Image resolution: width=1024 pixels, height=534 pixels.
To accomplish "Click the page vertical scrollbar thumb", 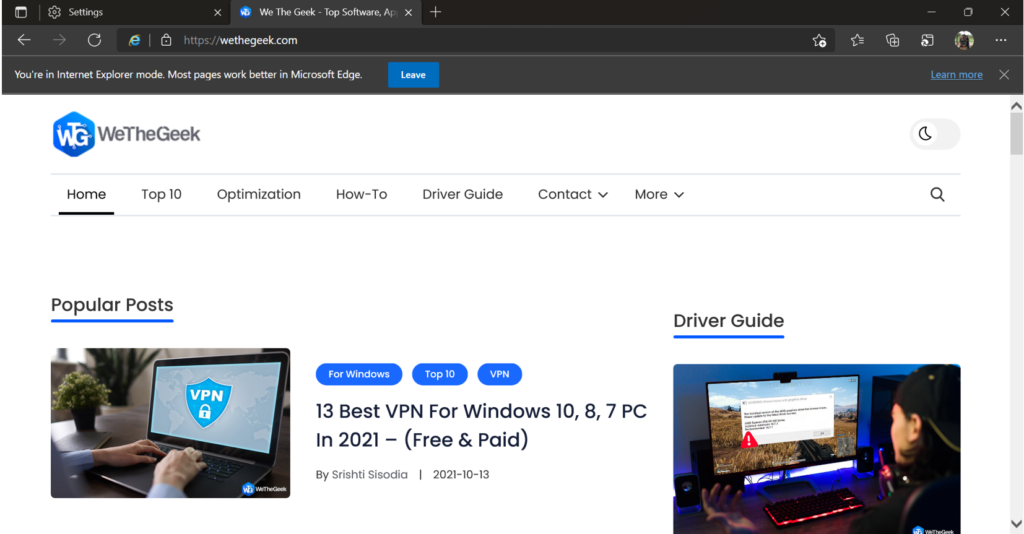I will 1016,135.
